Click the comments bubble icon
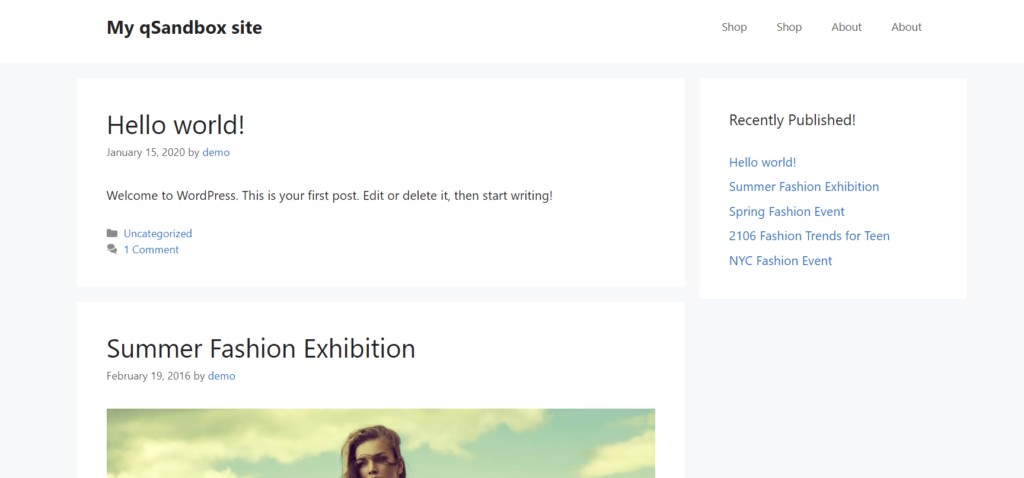Image resolution: width=1024 pixels, height=478 pixels. coord(112,249)
